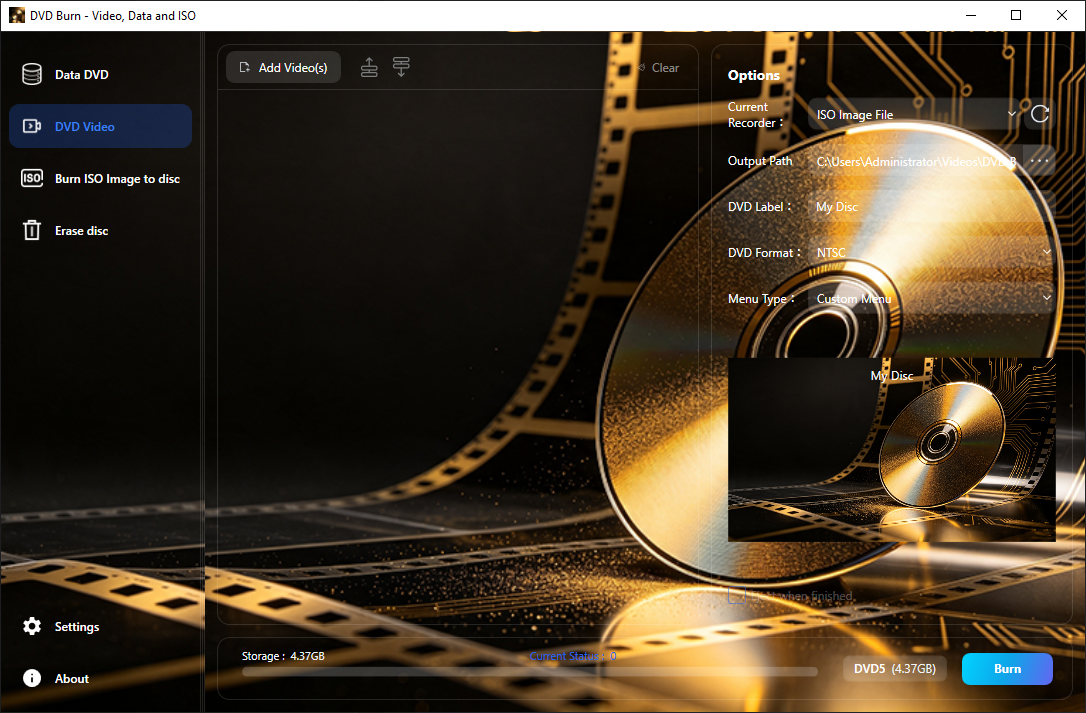
Task: Click the storage usage progress bar
Action: (x=530, y=671)
